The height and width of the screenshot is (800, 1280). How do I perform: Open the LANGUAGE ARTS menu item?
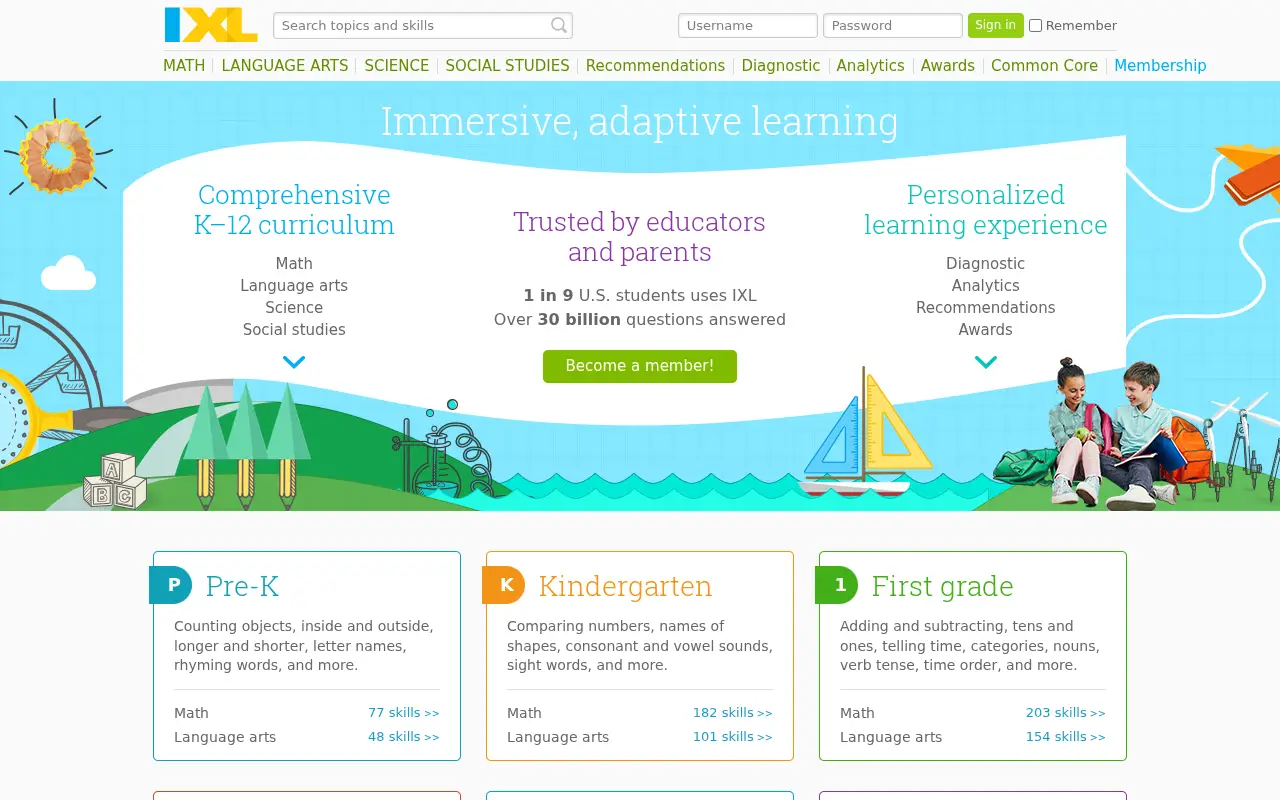(x=285, y=65)
